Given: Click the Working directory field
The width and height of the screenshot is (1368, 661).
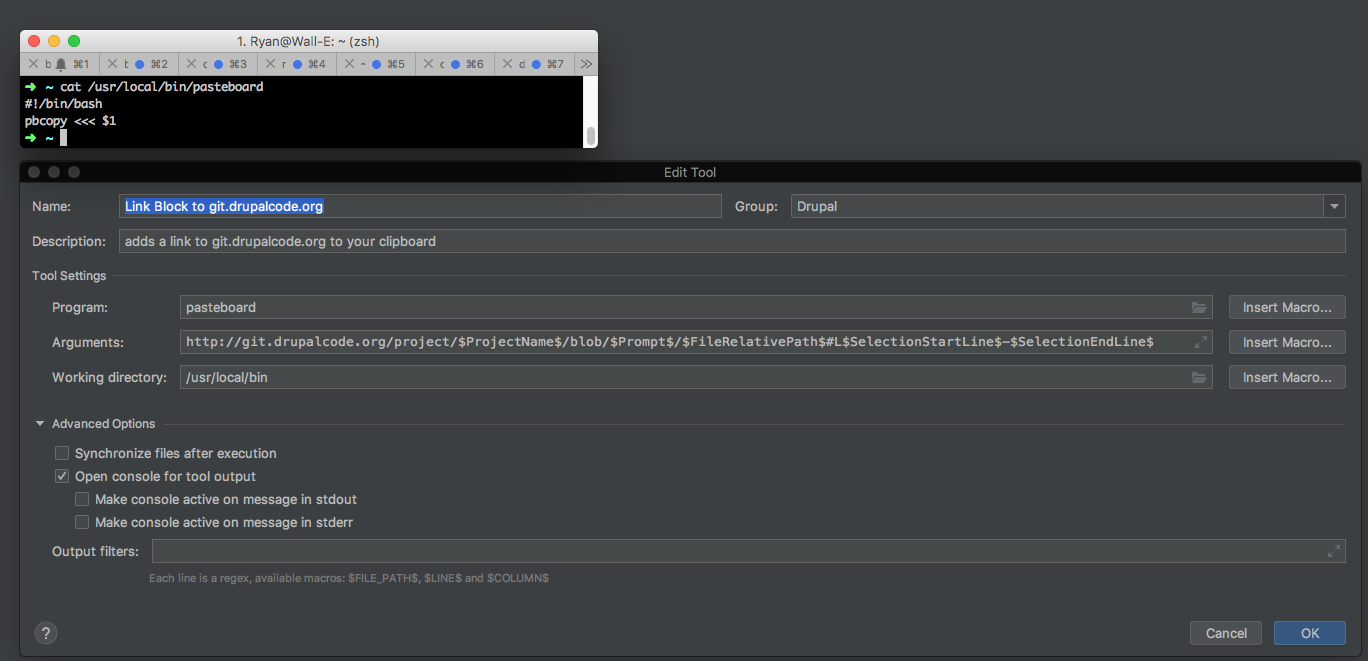Looking at the screenshot, I should [x=696, y=377].
